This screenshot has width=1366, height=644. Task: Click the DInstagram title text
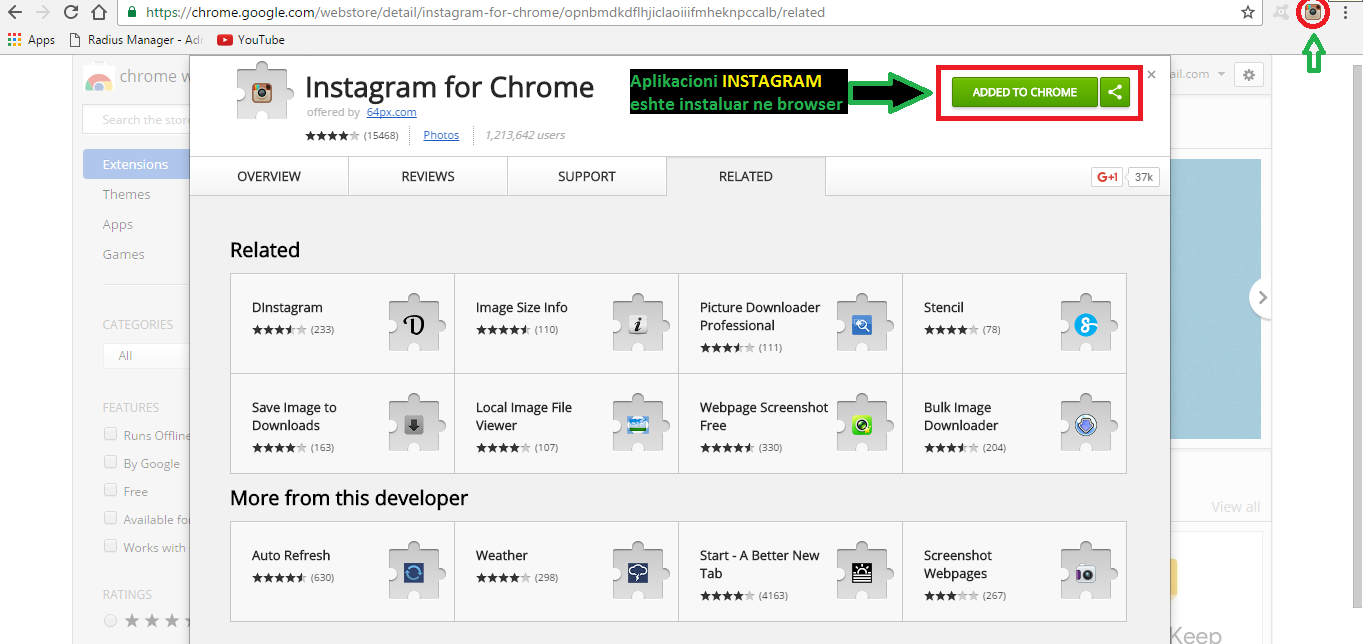coord(287,307)
